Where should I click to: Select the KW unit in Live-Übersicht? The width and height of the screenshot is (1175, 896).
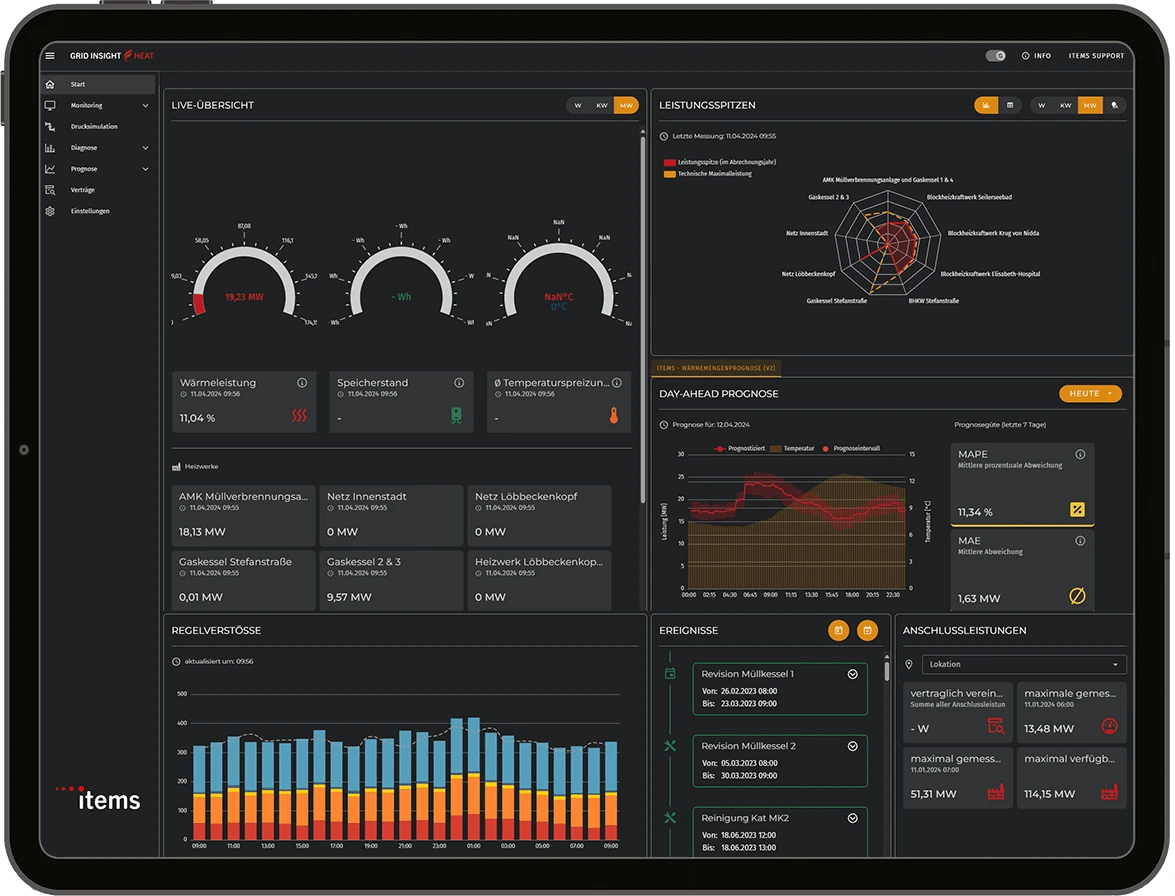pyautogui.click(x=602, y=106)
